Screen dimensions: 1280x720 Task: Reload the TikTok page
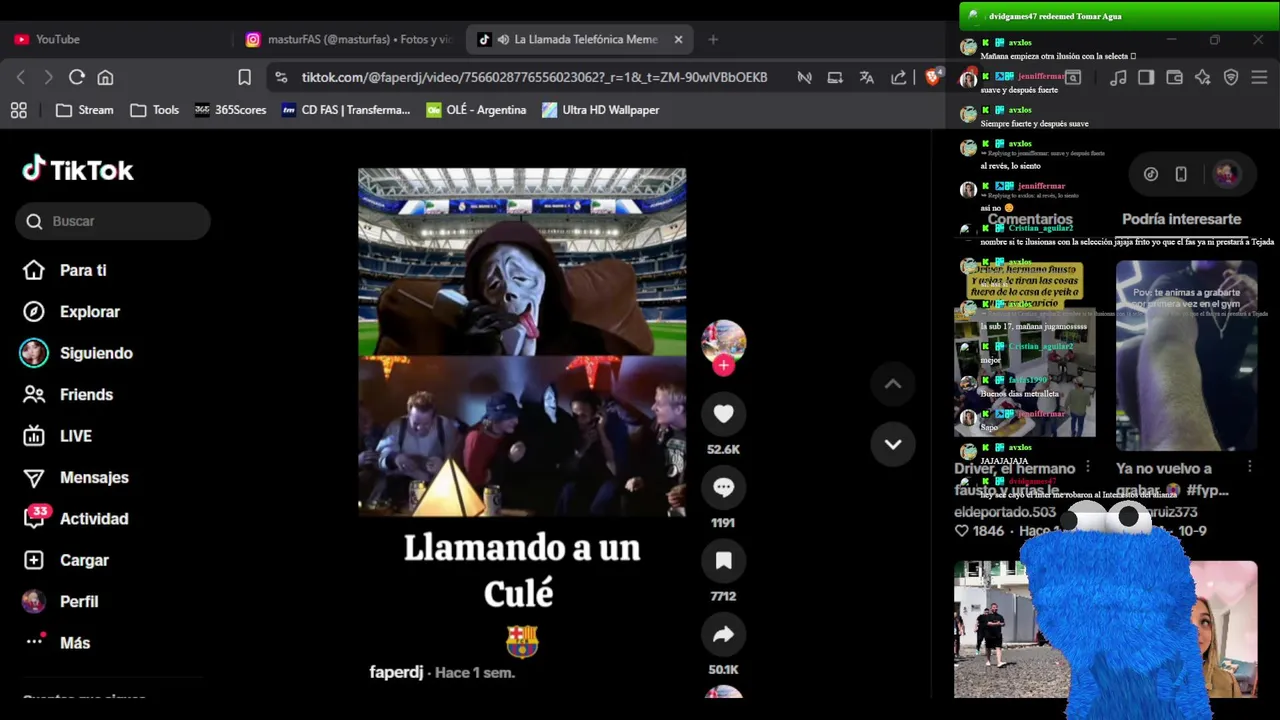[x=76, y=77]
